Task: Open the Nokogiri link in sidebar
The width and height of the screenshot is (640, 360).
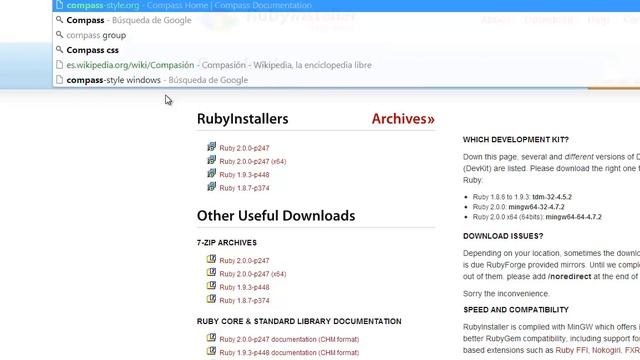Action: [606, 350]
